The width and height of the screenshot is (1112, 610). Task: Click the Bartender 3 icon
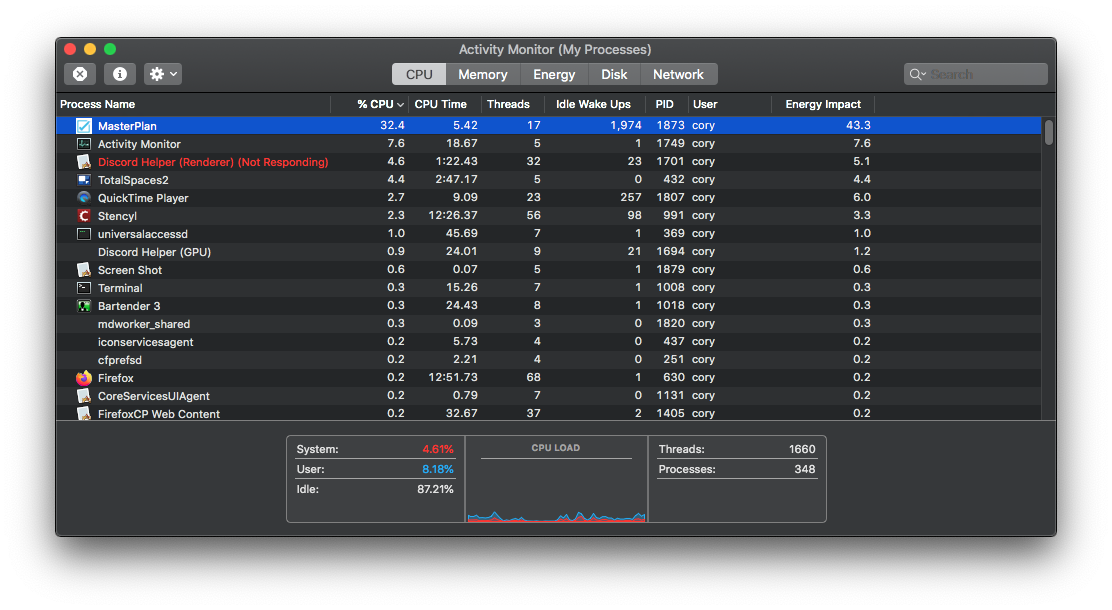84,306
